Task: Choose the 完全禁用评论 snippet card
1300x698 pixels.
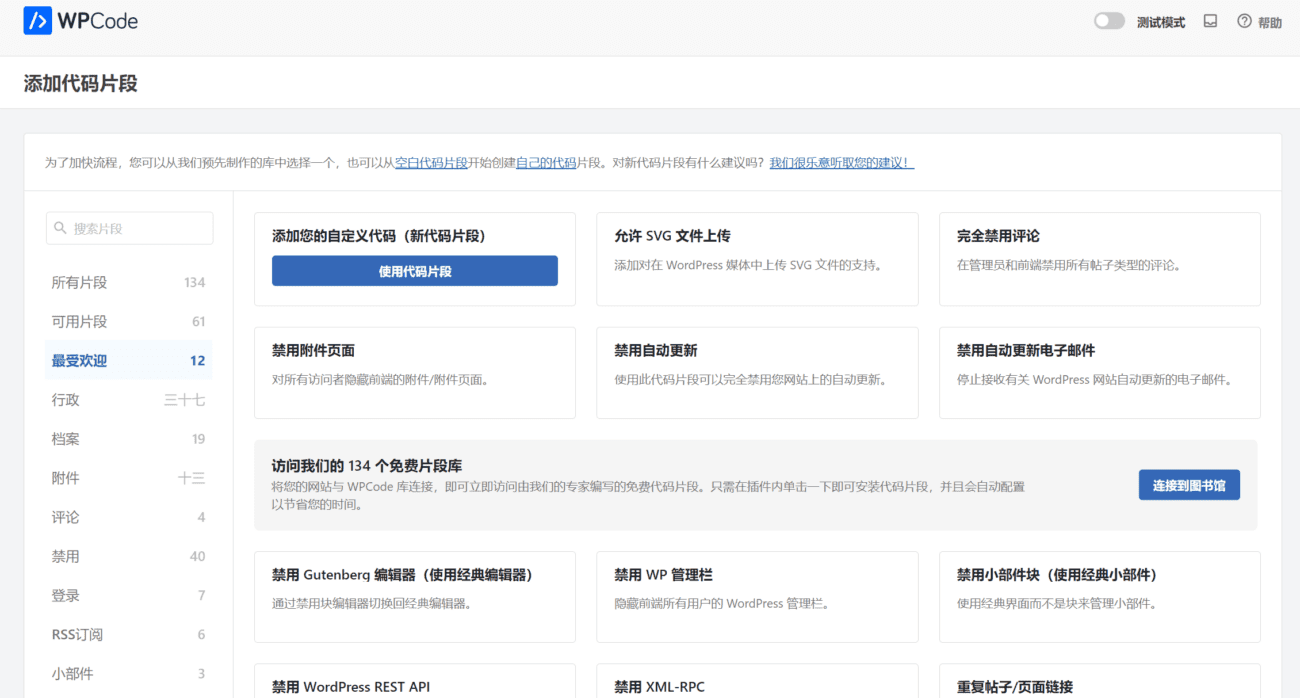Action: (x=1099, y=259)
